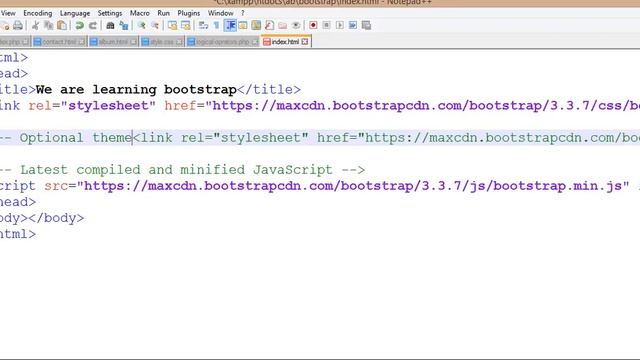Close the contact.html tab
The width and height of the screenshot is (640, 360).
(x=82, y=42)
